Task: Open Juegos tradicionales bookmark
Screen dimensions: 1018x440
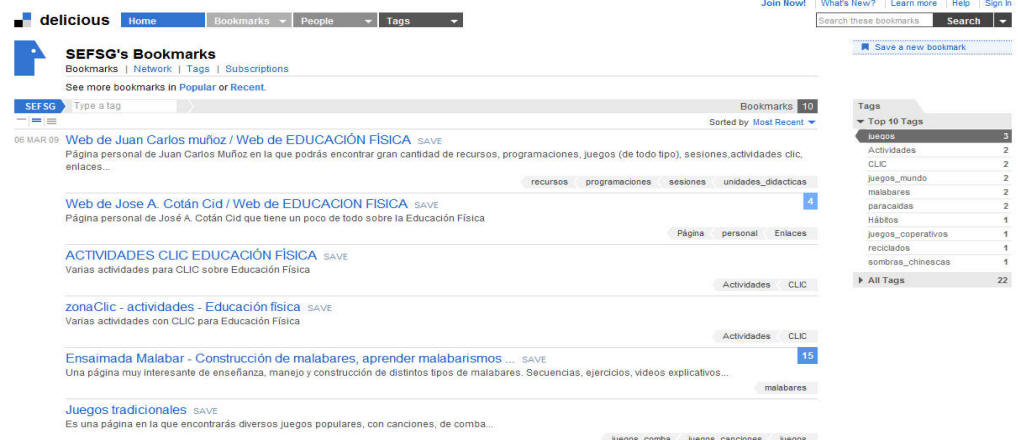Action: (x=126, y=409)
